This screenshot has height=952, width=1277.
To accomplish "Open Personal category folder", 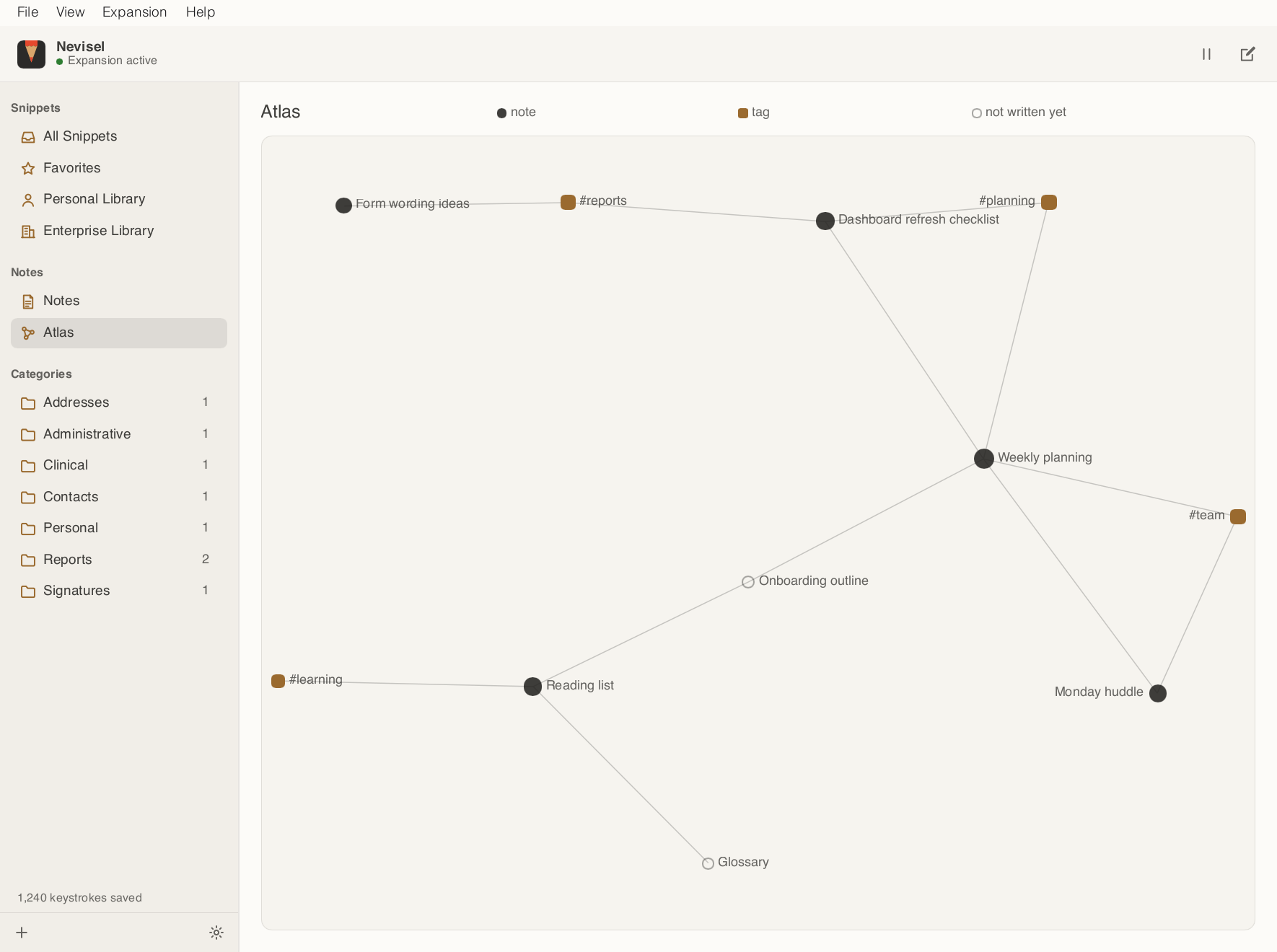I will tap(119, 528).
